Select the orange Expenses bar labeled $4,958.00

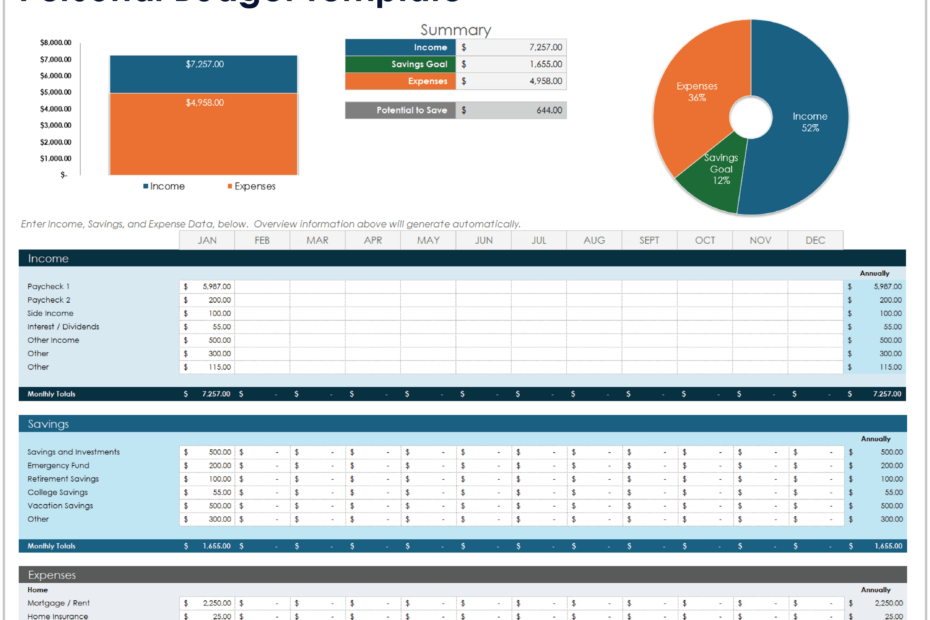[x=203, y=134]
